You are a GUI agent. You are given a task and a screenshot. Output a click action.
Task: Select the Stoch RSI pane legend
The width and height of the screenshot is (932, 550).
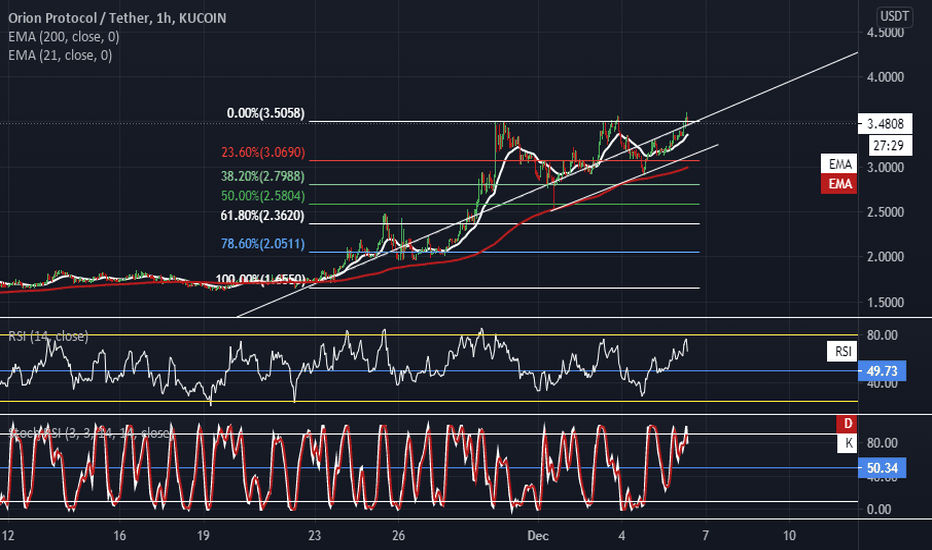(90, 433)
